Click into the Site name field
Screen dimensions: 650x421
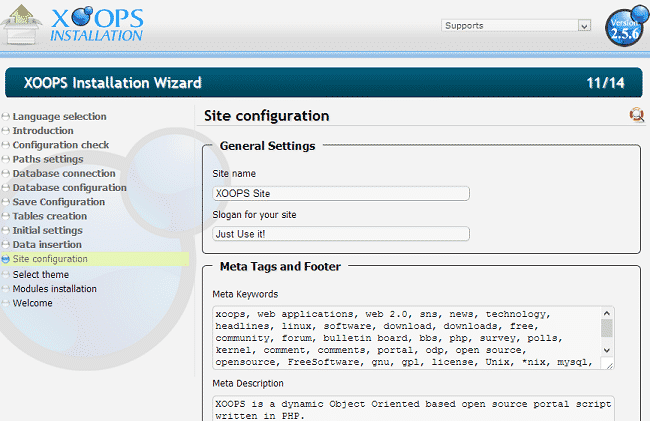(340, 194)
